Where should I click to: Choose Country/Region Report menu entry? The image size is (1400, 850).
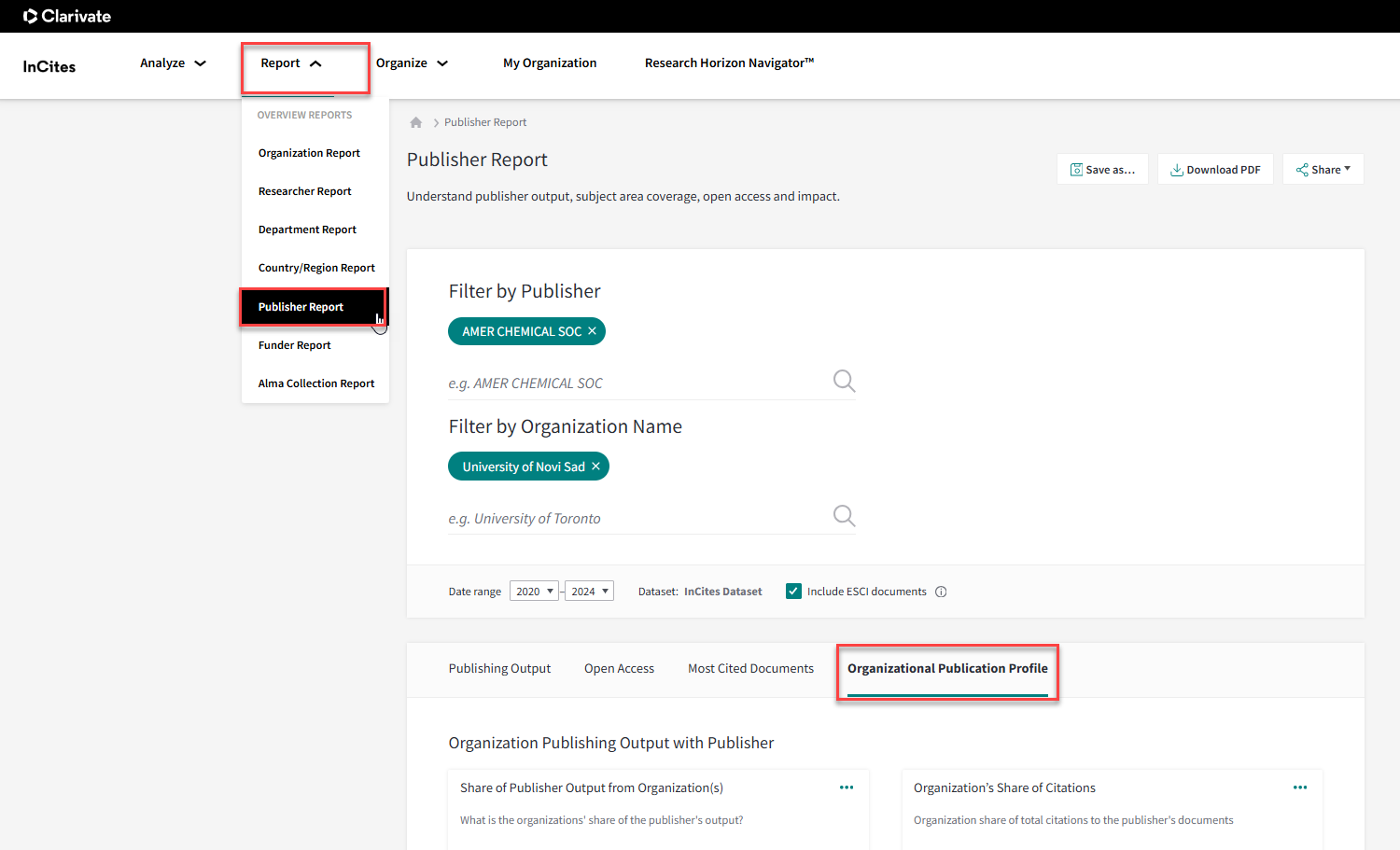[315, 268]
